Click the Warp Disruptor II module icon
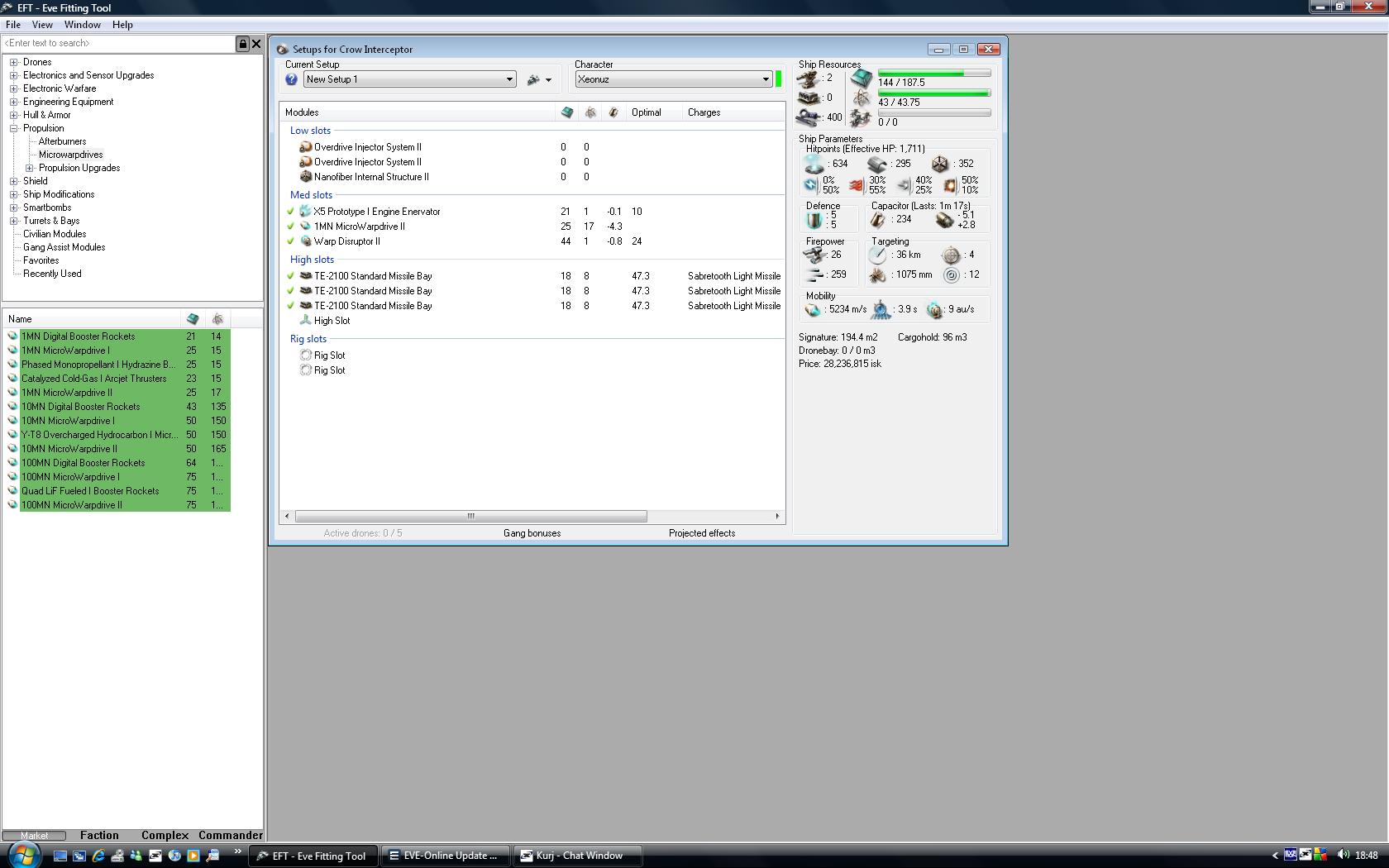Viewport: 1389px width, 868px height. click(305, 241)
